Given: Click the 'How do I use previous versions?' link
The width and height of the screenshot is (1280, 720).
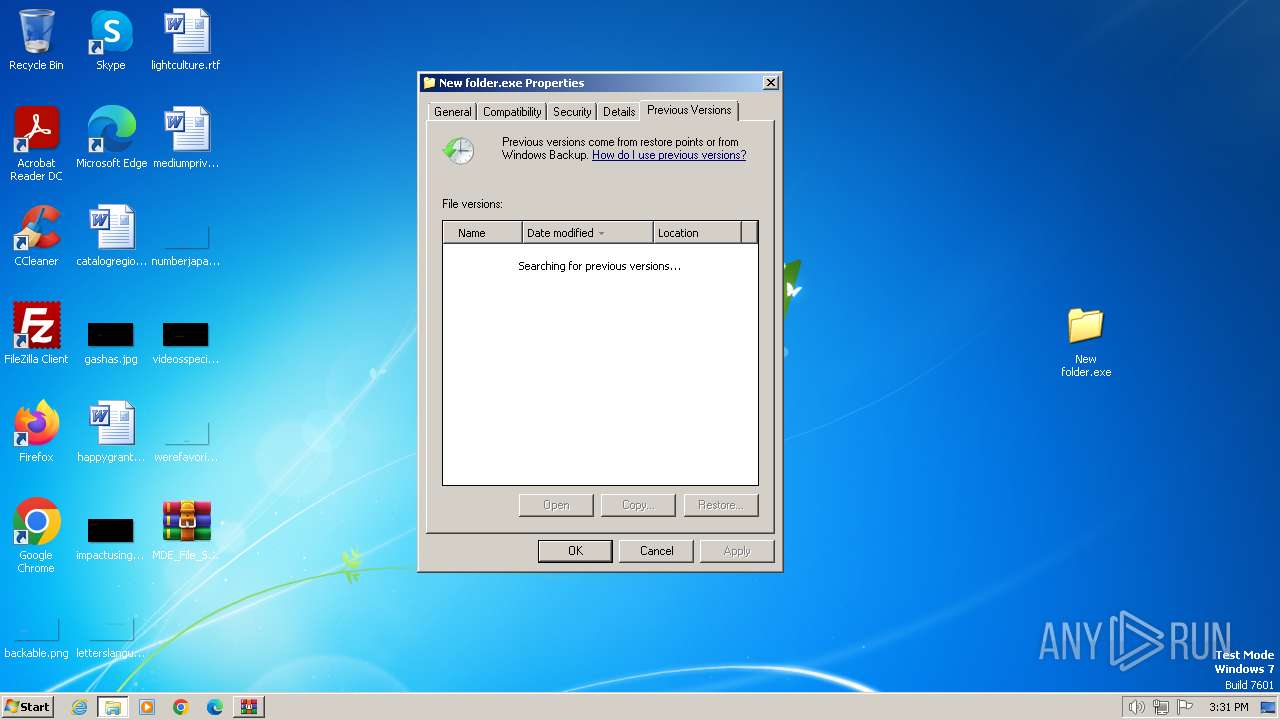Looking at the screenshot, I should click(669, 155).
